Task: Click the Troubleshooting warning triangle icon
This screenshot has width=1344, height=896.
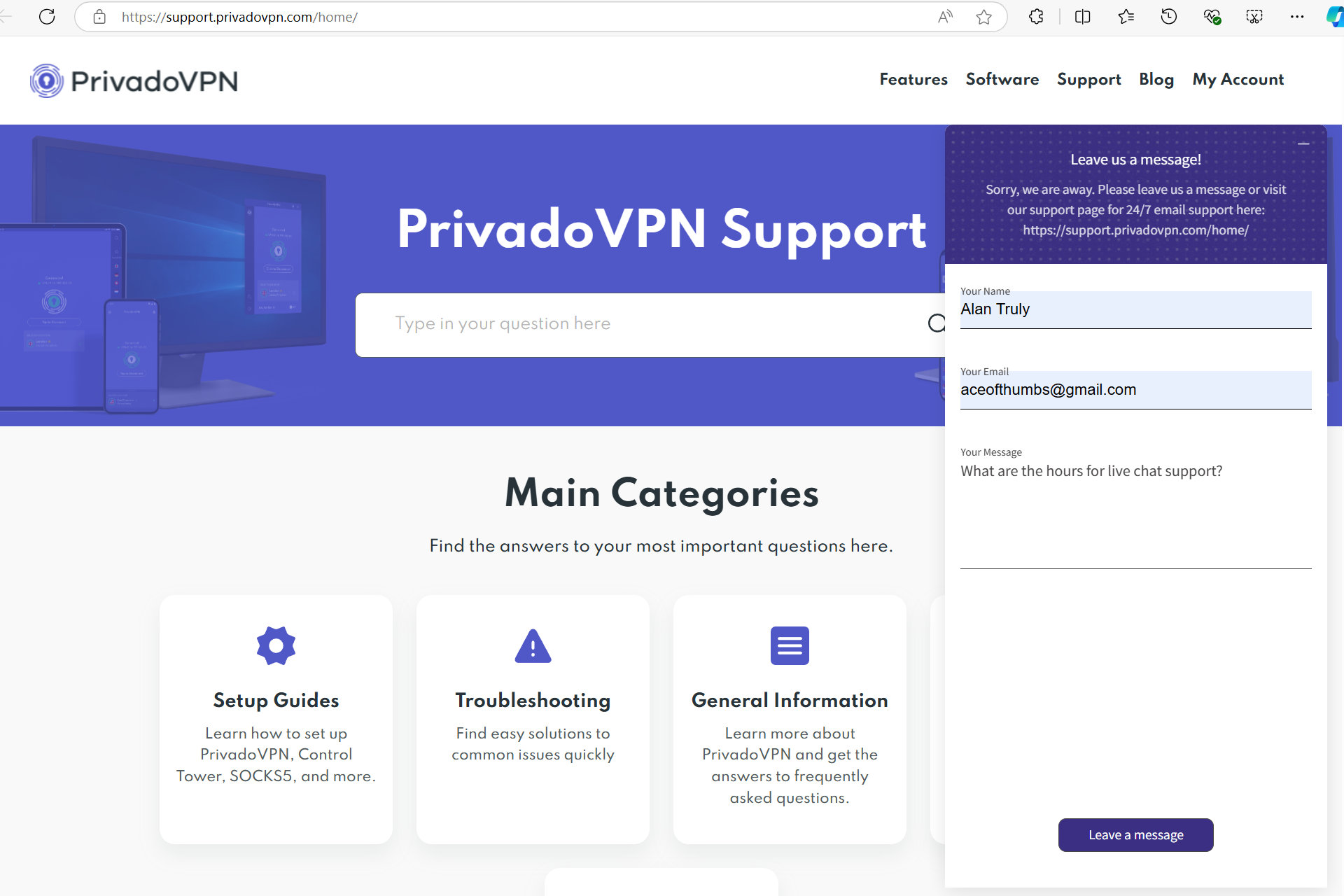Action: 532,645
